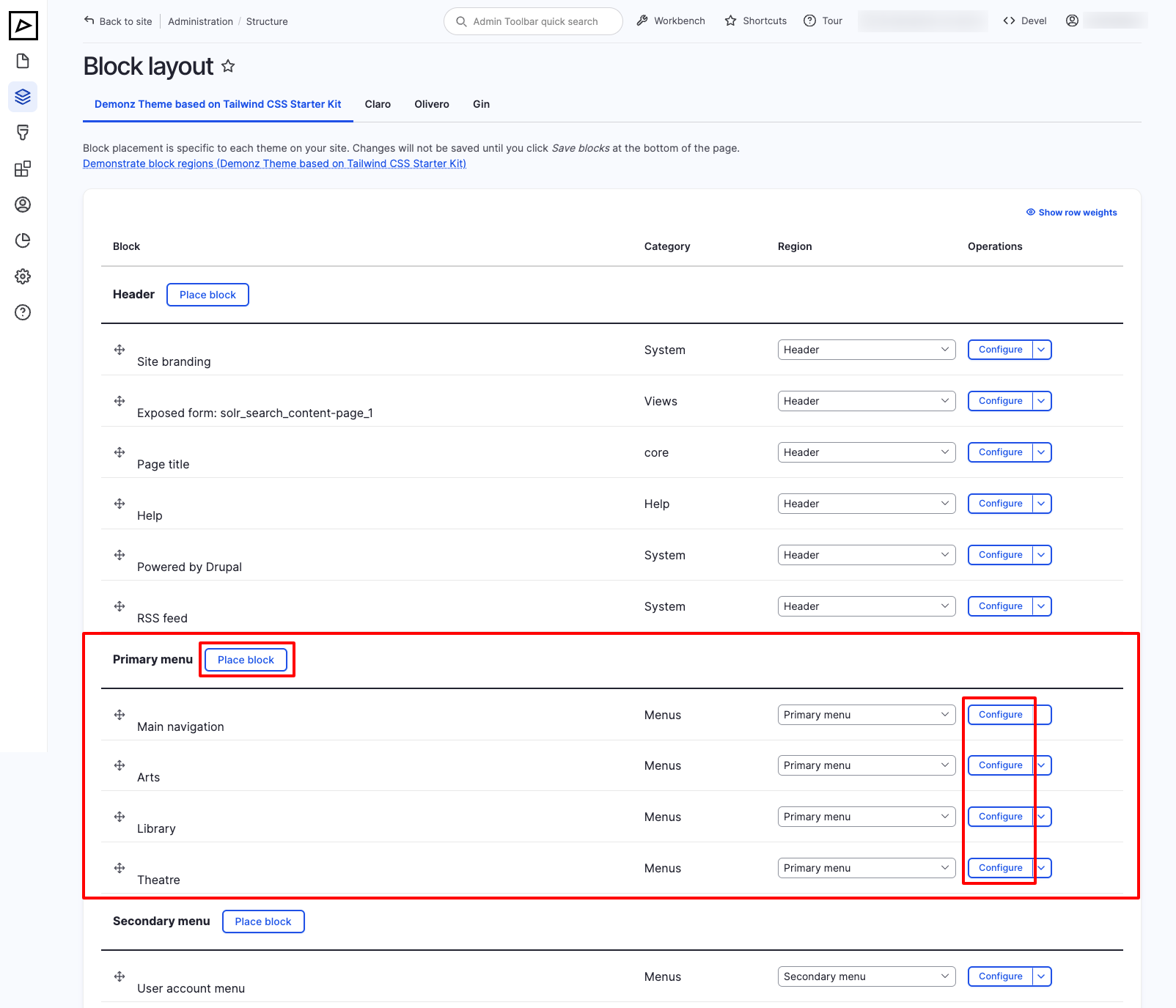Image resolution: width=1176 pixels, height=1008 pixels.
Task: Click the Structure layers icon in sidebar
Action: pyautogui.click(x=23, y=97)
